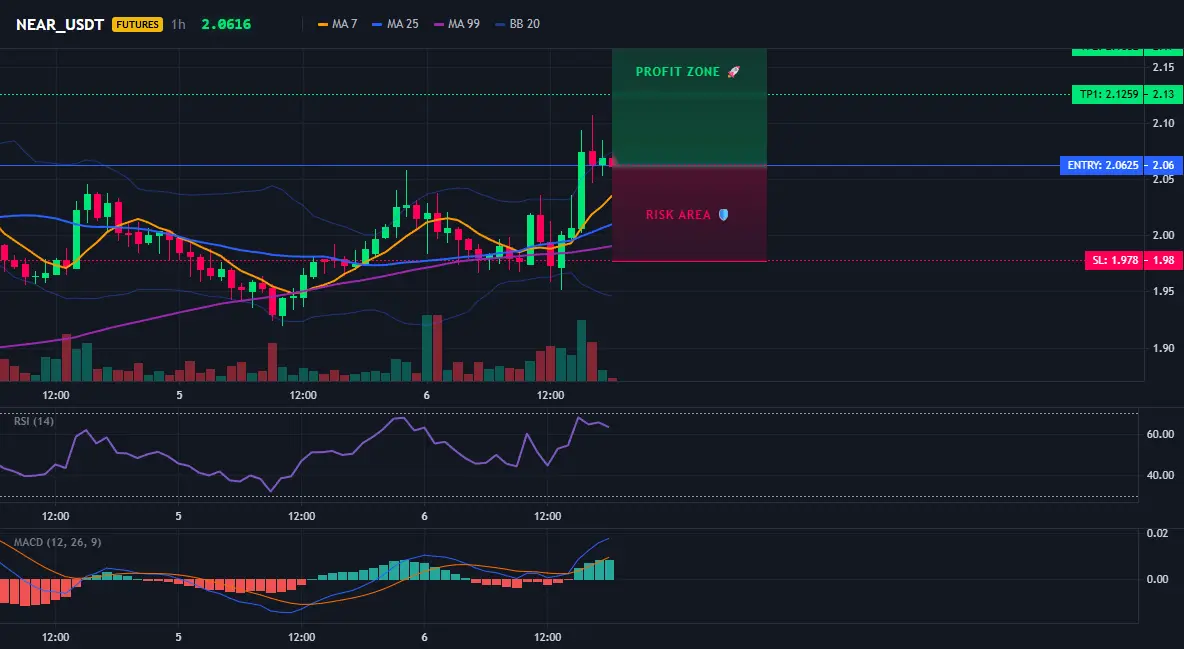Click the shield icon beside Risk Area

click(x=723, y=215)
